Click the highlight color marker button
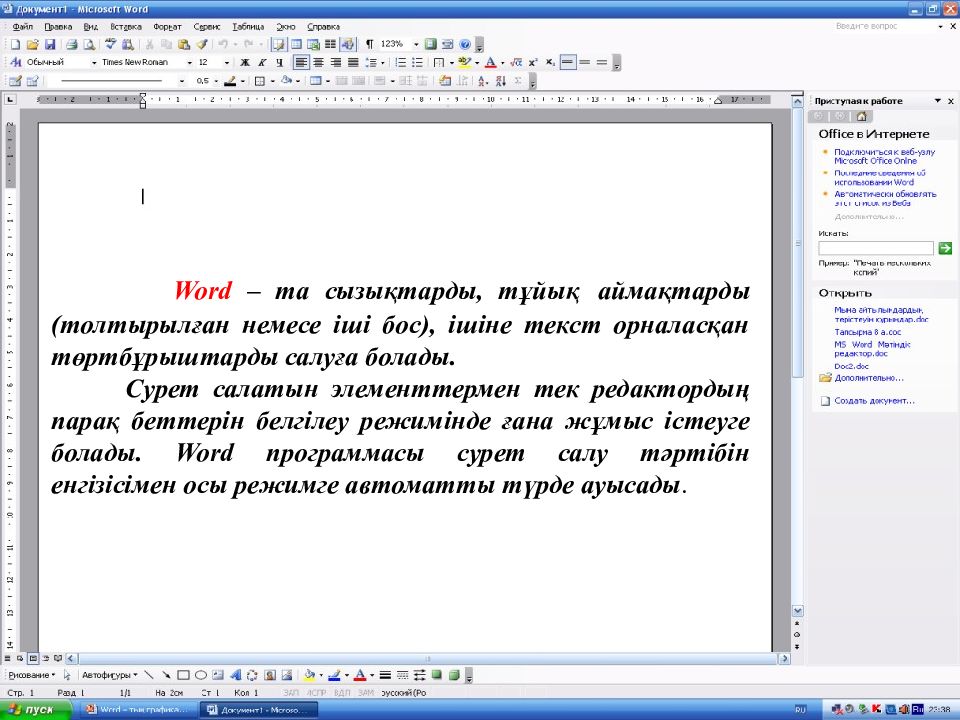The width and height of the screenshot is (960, 720). coord(465,62)
